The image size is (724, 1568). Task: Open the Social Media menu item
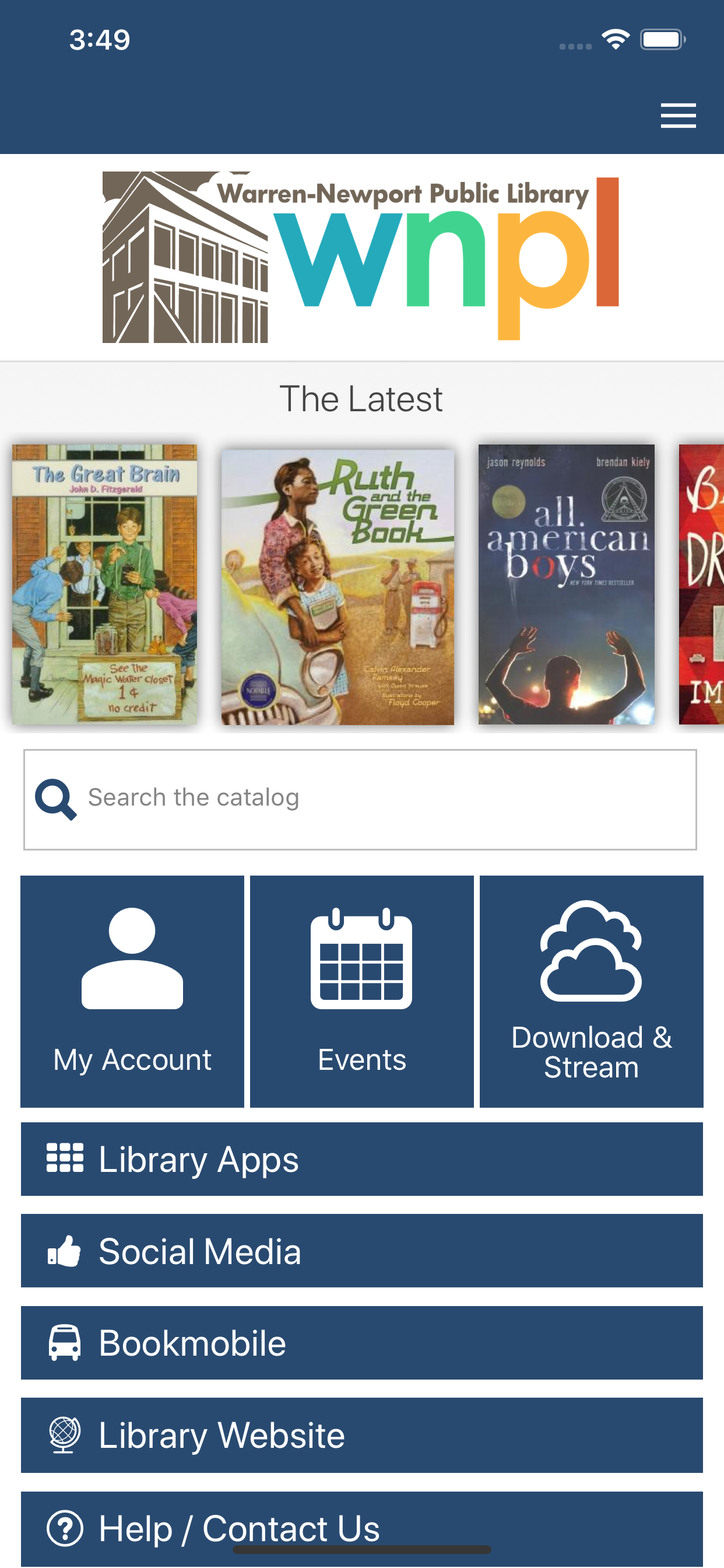click(x=362, y=1250)
